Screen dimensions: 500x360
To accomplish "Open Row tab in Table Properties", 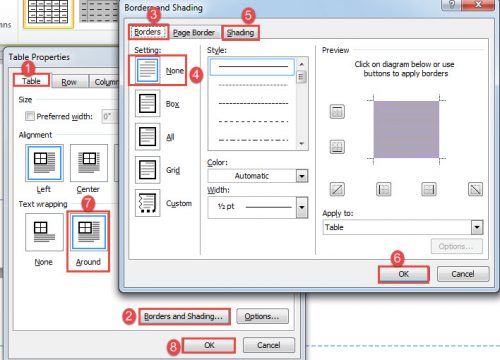I will pos(69,82).
